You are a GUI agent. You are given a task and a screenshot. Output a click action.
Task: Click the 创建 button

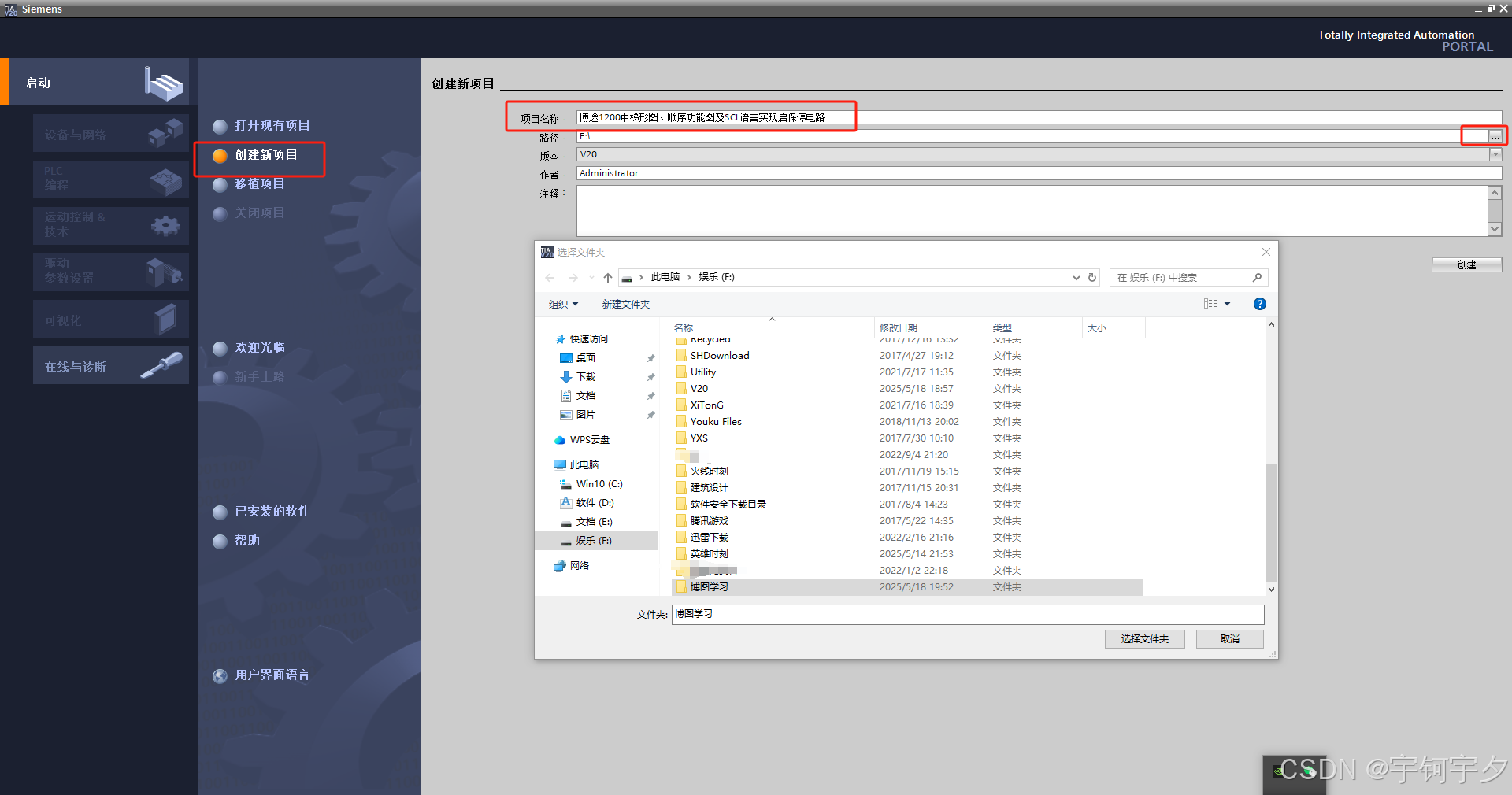click(1466, 264)
